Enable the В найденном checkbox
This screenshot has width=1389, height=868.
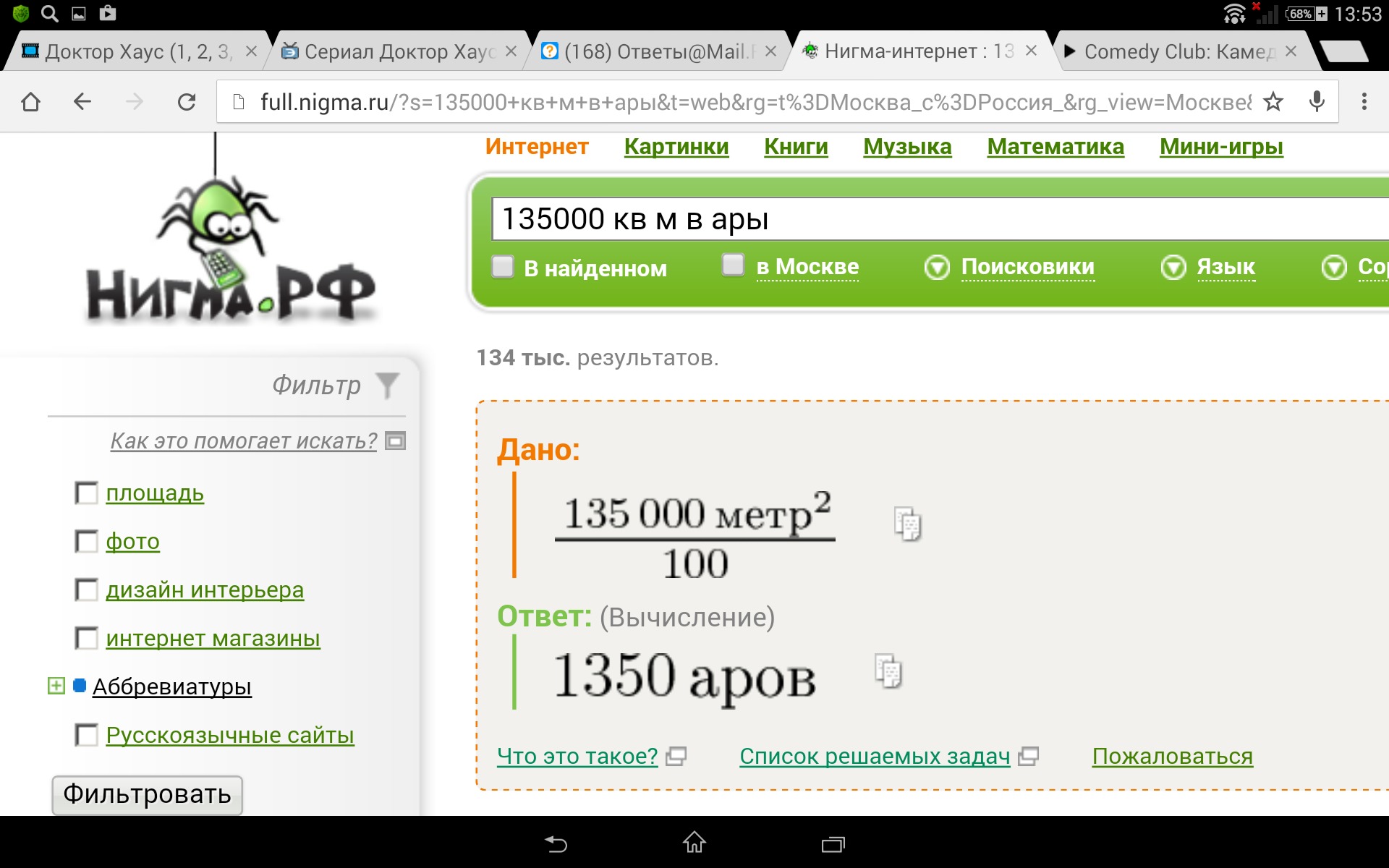[x=503, y=267]
